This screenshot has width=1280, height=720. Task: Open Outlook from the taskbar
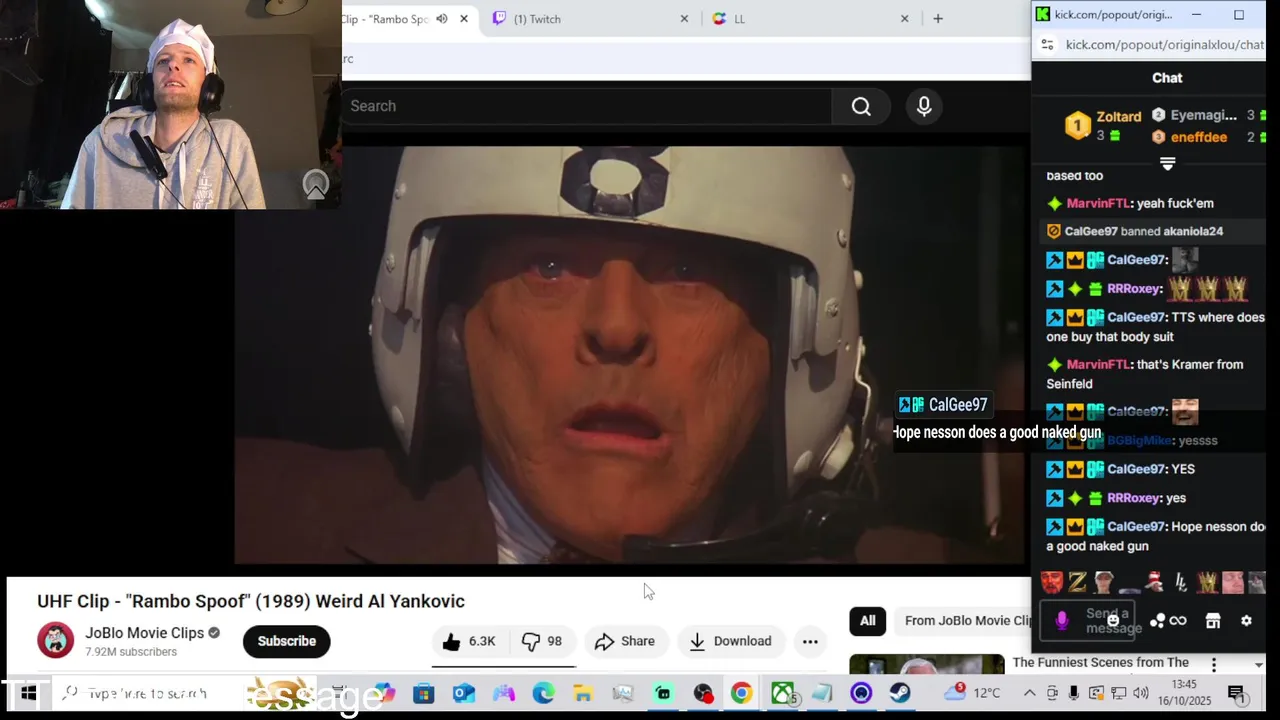463,693
